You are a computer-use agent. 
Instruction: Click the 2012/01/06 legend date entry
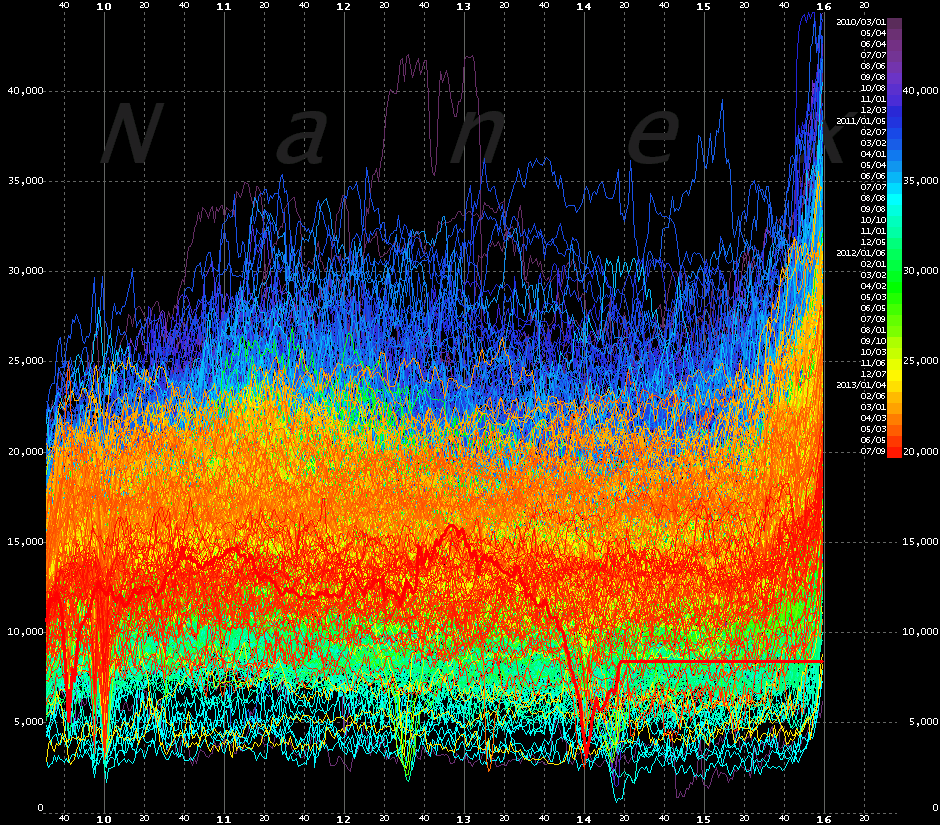pyautogui.click(x=860, y=253)
